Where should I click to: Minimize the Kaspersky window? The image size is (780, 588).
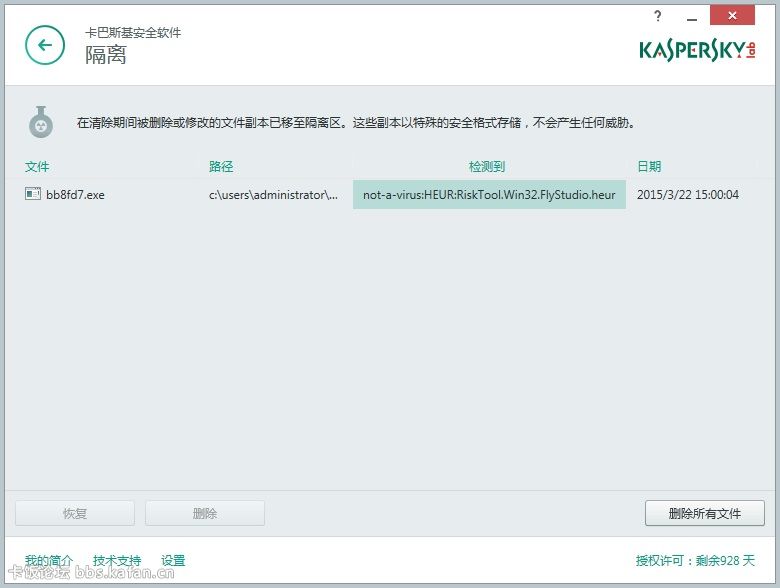click(690, 16)
